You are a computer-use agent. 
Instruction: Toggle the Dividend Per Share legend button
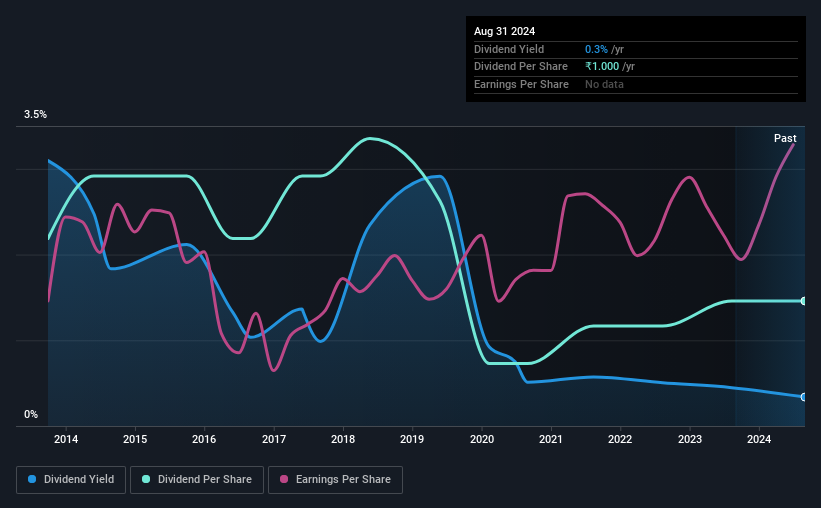pyautogui.click(x=197, y=480)
